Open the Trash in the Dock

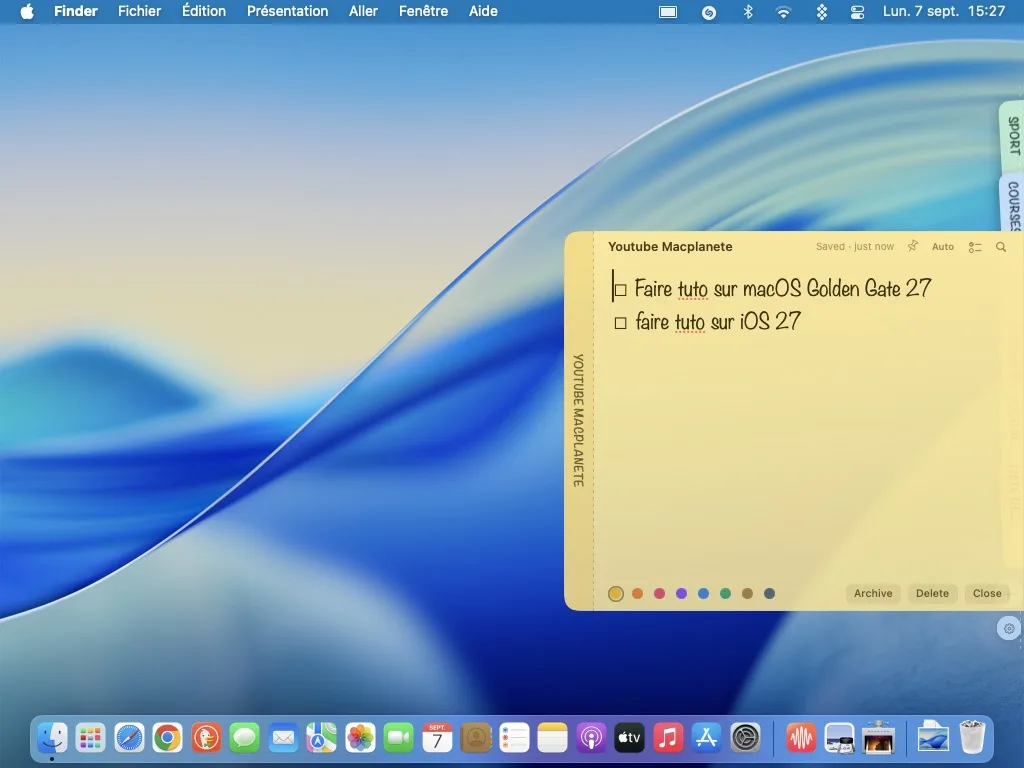(x=972, y=738)
